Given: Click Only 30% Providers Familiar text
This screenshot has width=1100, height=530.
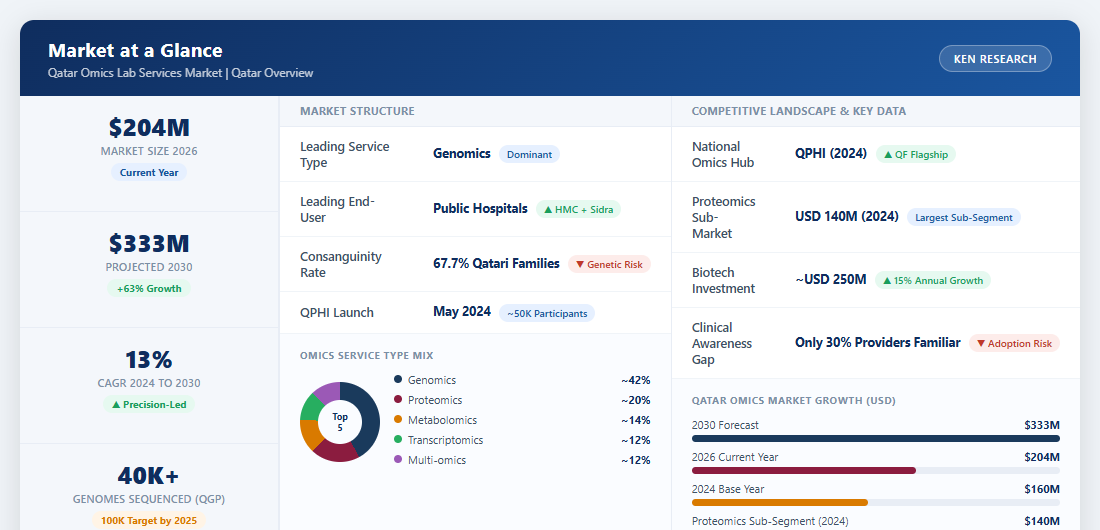Looking at the screenshot, I should (x=878, y=343).
